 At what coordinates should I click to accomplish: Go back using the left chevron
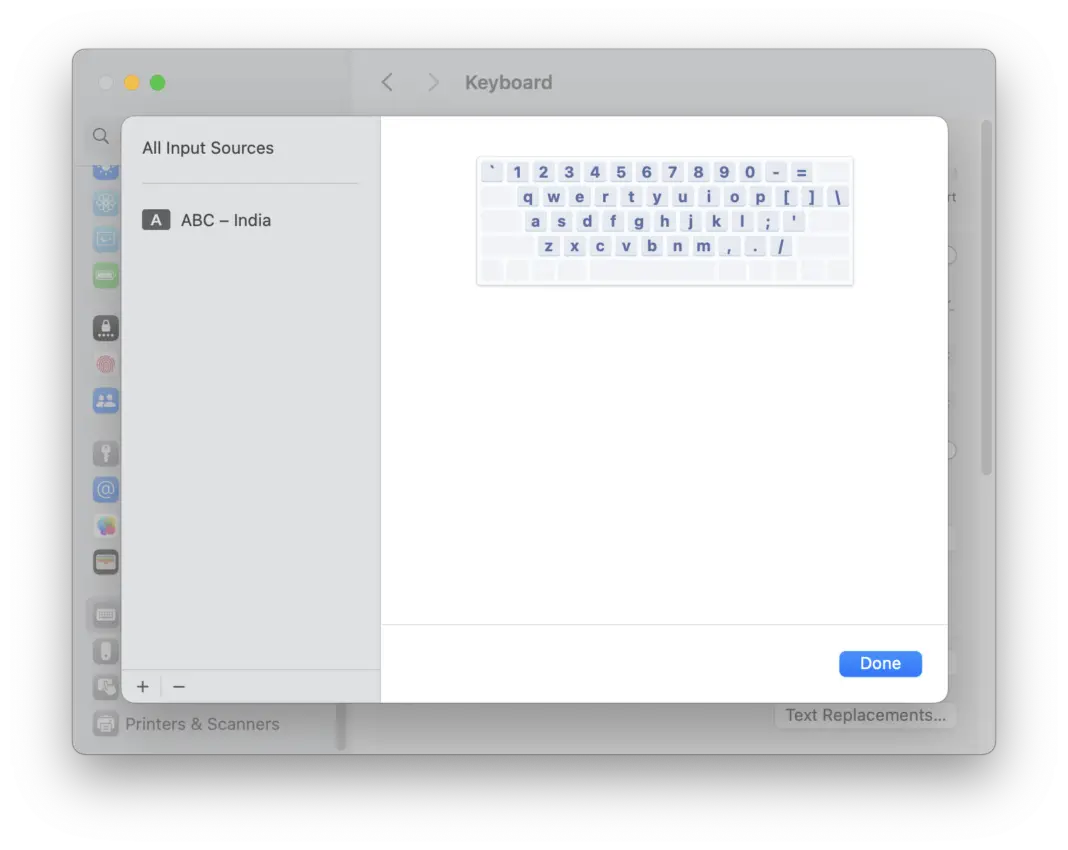tap(387, 83)
